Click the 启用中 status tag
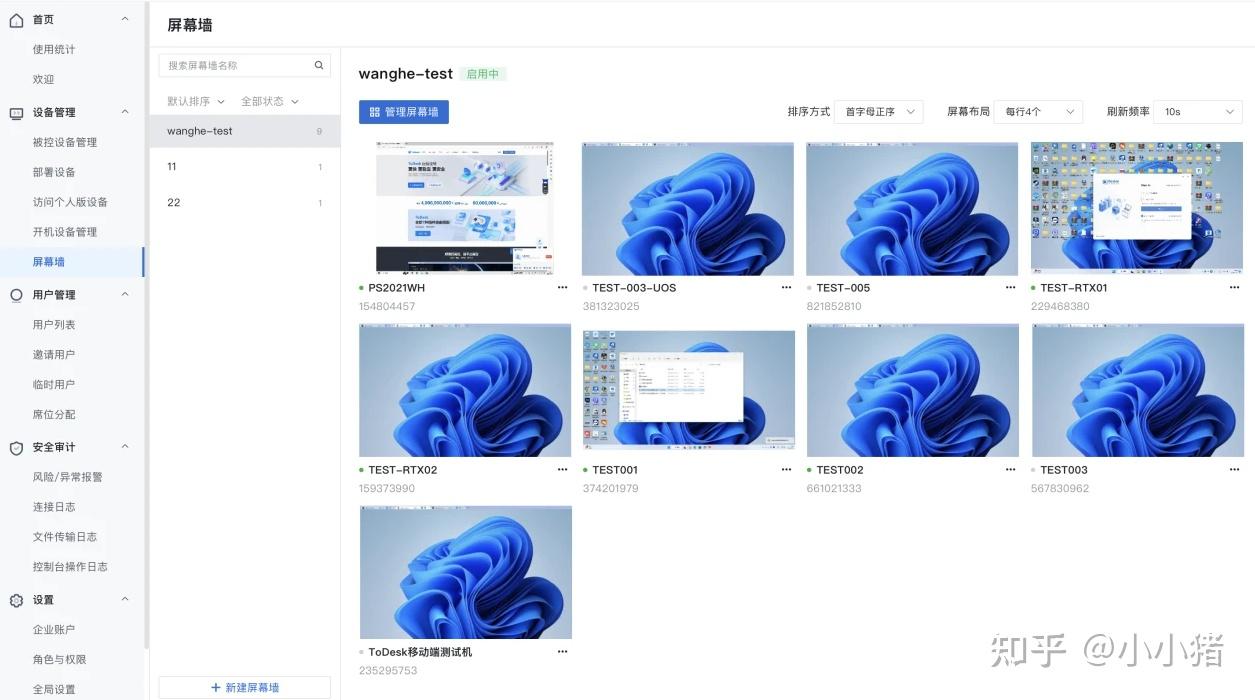Screen dimensions: 1255x700 pyautogui.click(x=483, y=74)
